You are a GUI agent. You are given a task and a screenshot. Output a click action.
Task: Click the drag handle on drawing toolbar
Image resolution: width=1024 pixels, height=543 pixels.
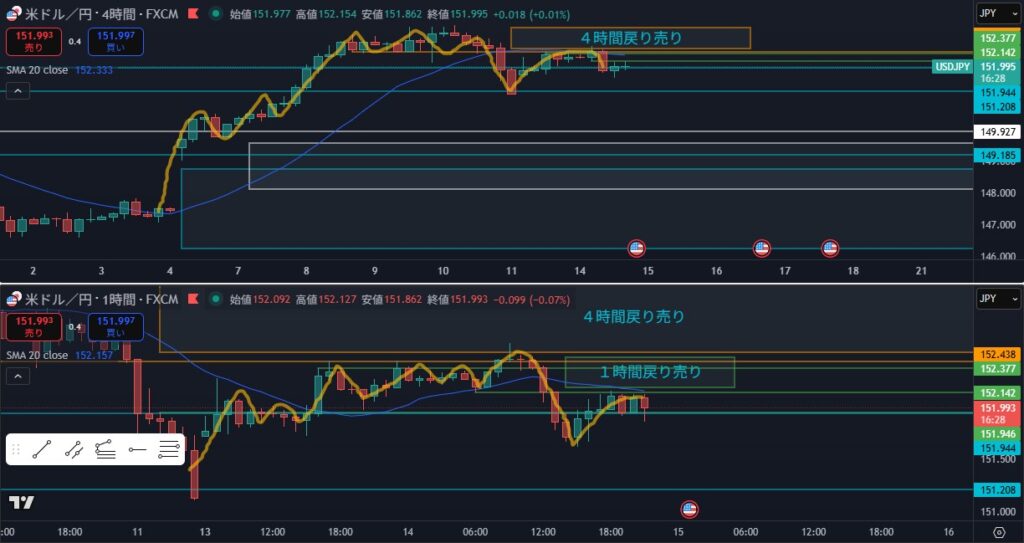tap(16, 450)
